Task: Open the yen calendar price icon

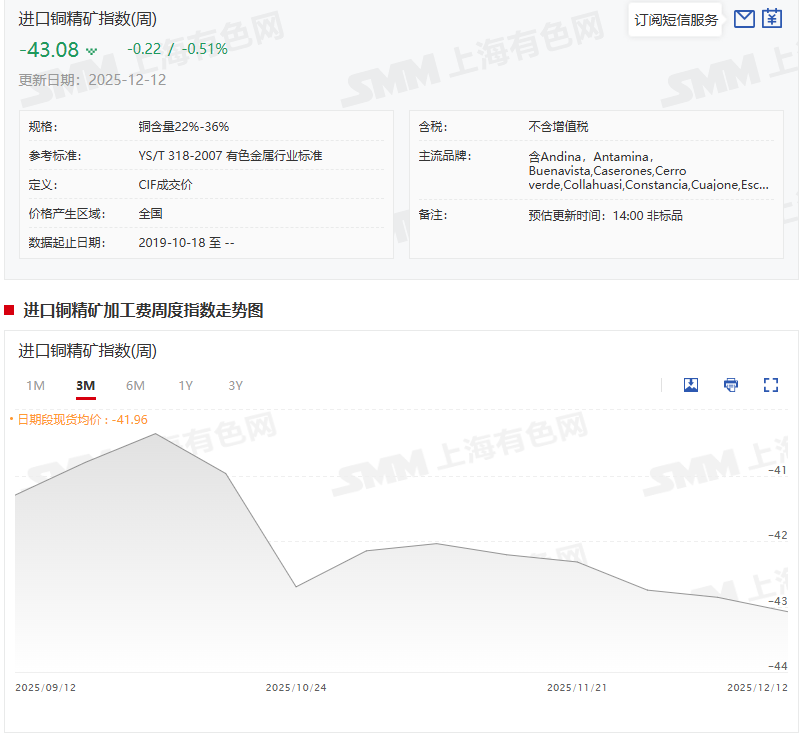Action: click(x=772, y=19)
